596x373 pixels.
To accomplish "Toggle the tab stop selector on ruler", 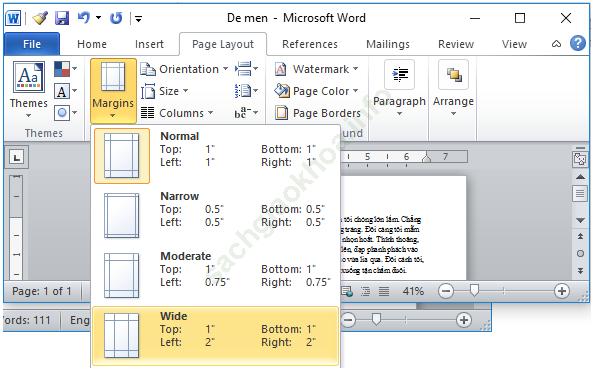I will point(16,157).
